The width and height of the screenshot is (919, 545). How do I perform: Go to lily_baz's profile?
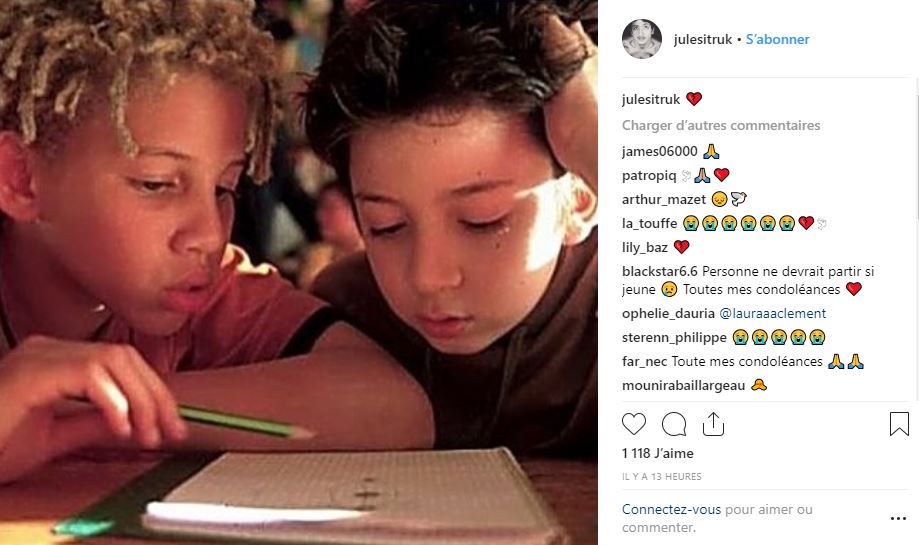(x=645, y=247)
